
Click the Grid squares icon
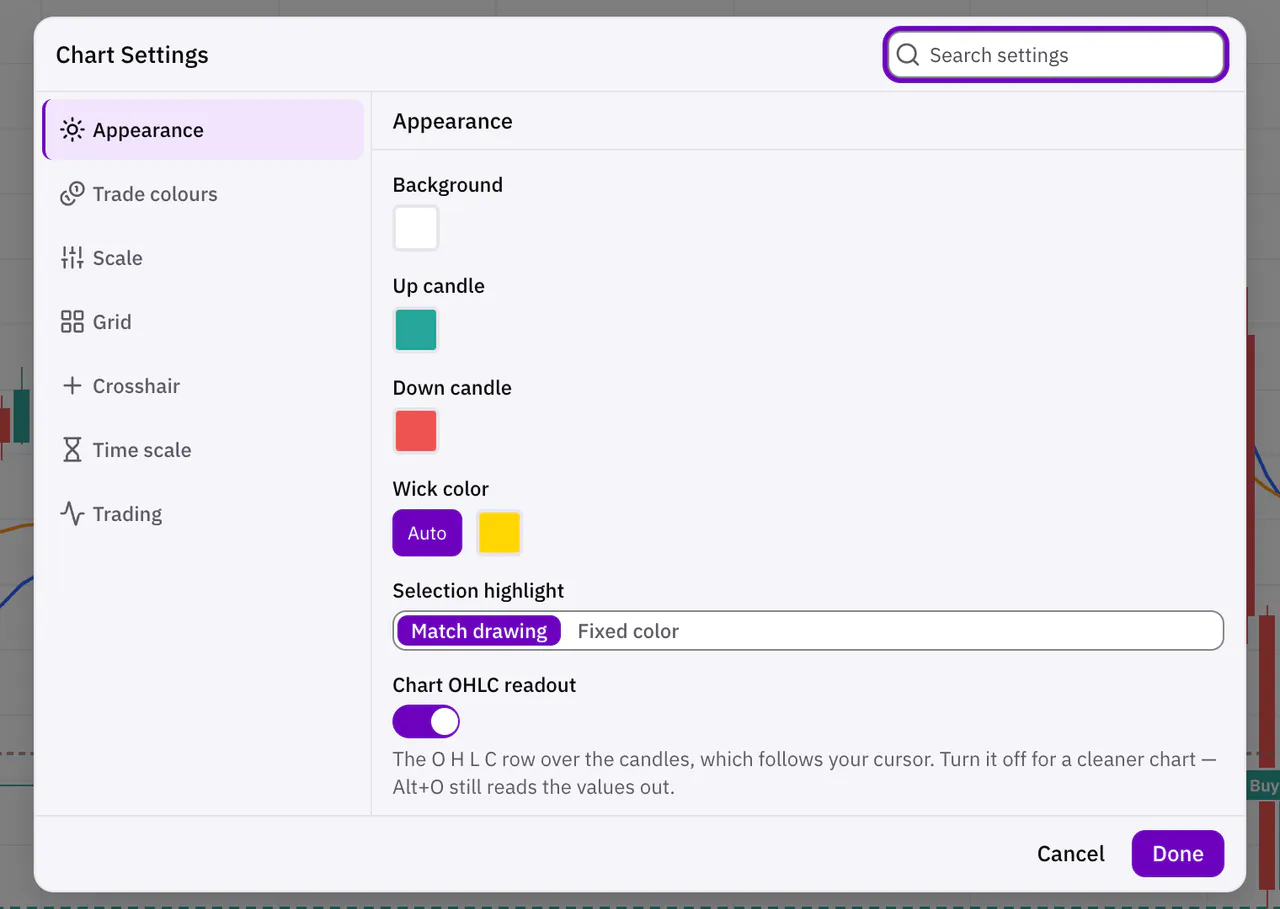72,322
